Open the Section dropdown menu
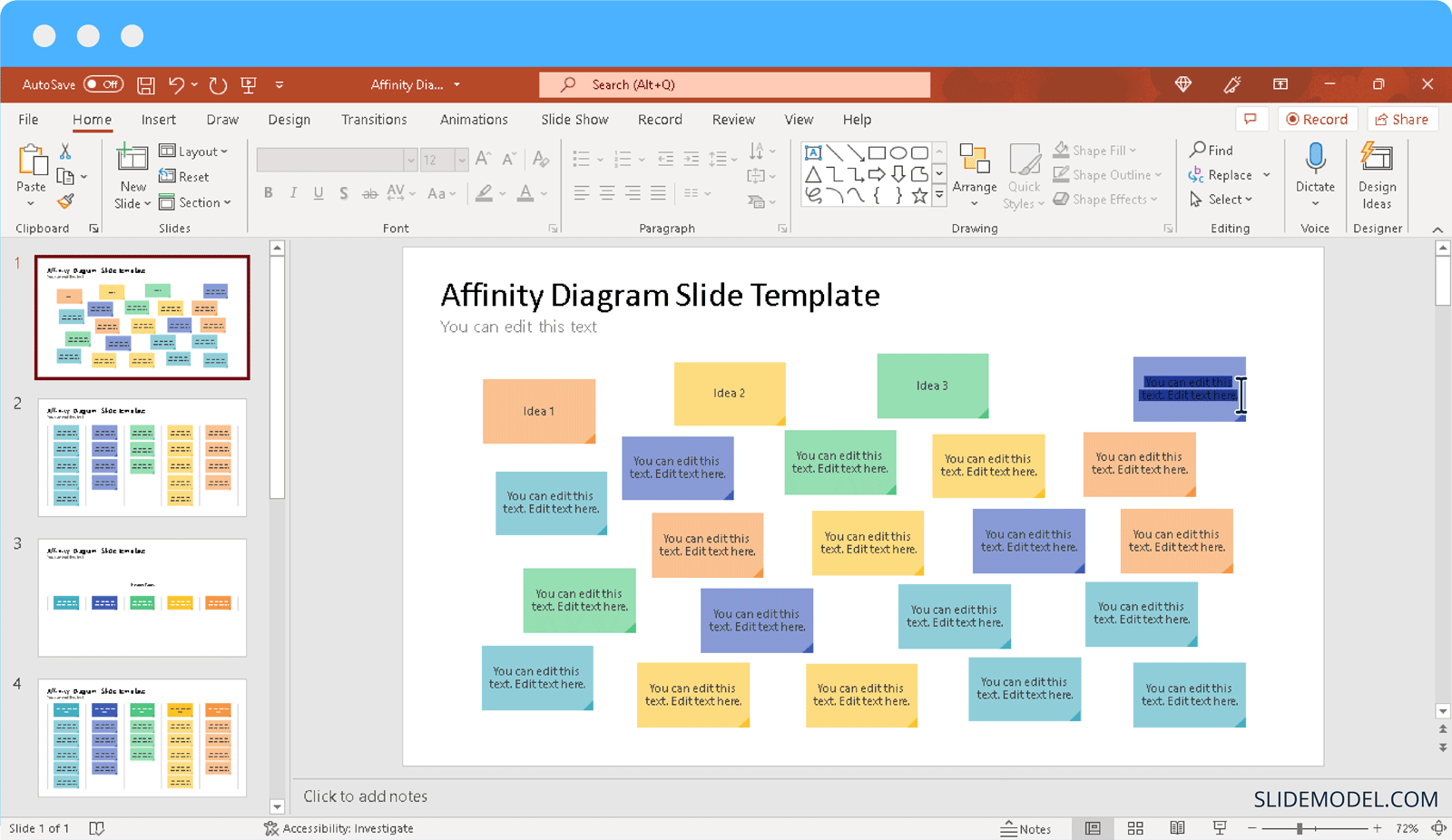The image size is (1452, 840). 195,202
